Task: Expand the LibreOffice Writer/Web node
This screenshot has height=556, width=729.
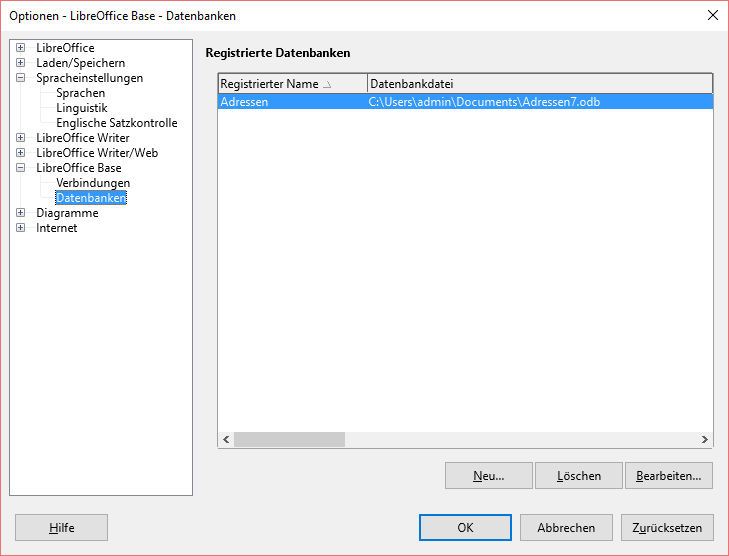Action: [x=20, y=152]
